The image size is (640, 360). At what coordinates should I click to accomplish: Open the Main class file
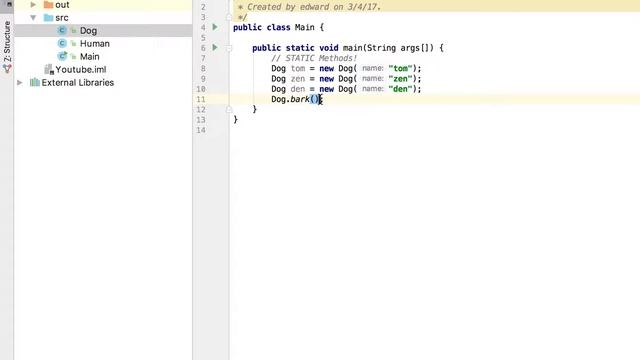pos(89,57)
